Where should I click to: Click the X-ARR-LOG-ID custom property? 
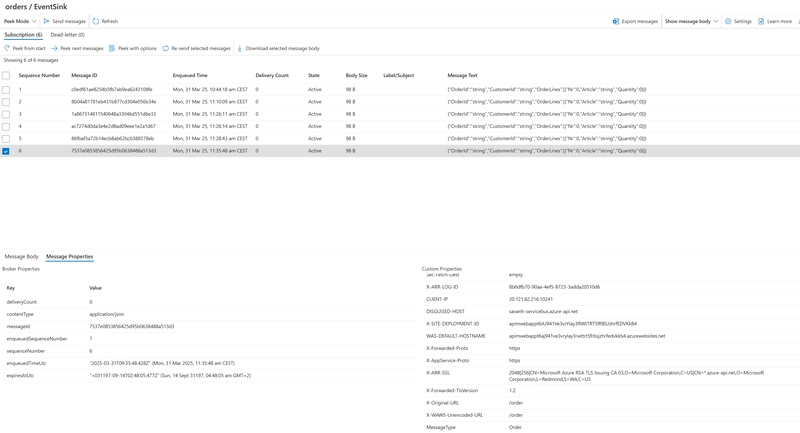[x=442, y=287]
